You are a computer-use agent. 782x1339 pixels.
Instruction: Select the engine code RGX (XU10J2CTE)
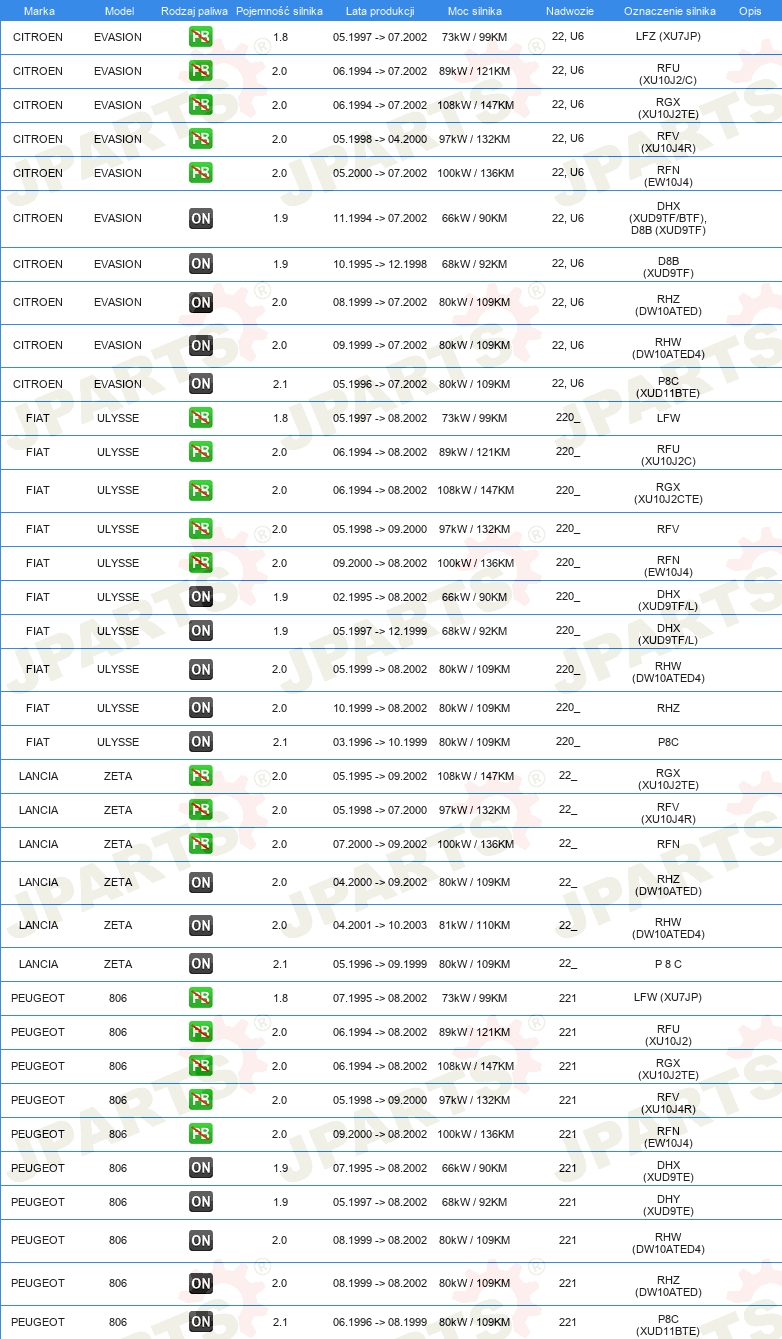669,493
